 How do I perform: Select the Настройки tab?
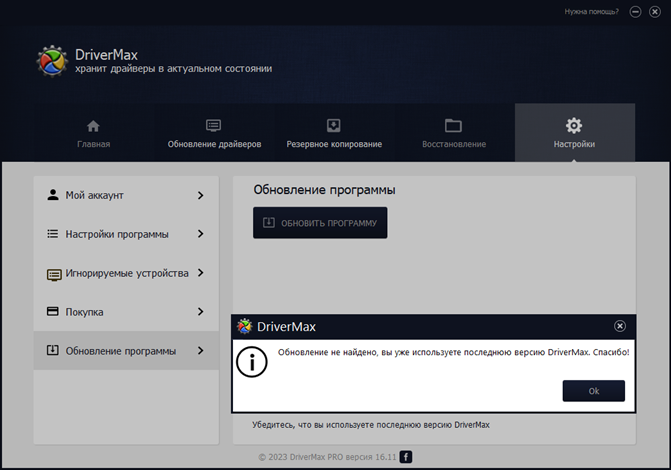tap(575, 133)
